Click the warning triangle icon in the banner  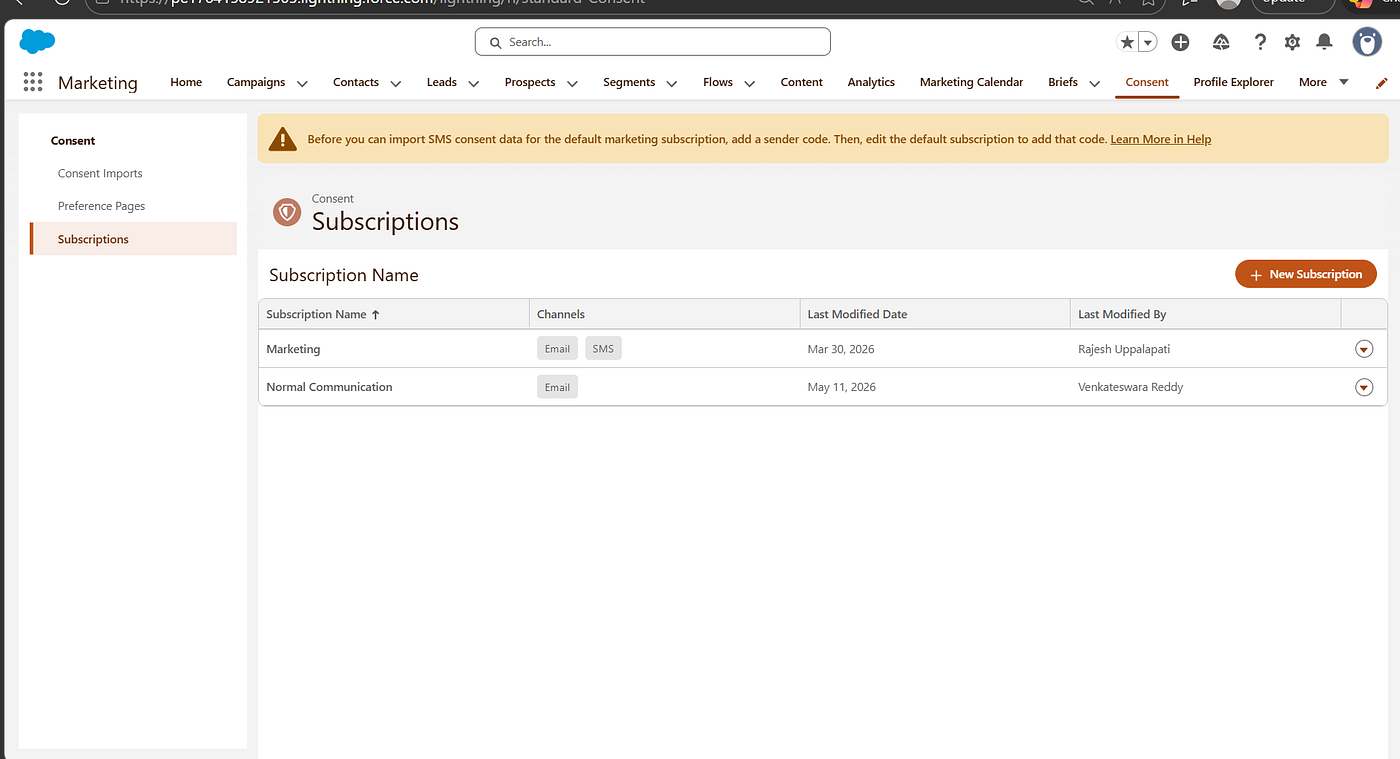coord(283,139)
